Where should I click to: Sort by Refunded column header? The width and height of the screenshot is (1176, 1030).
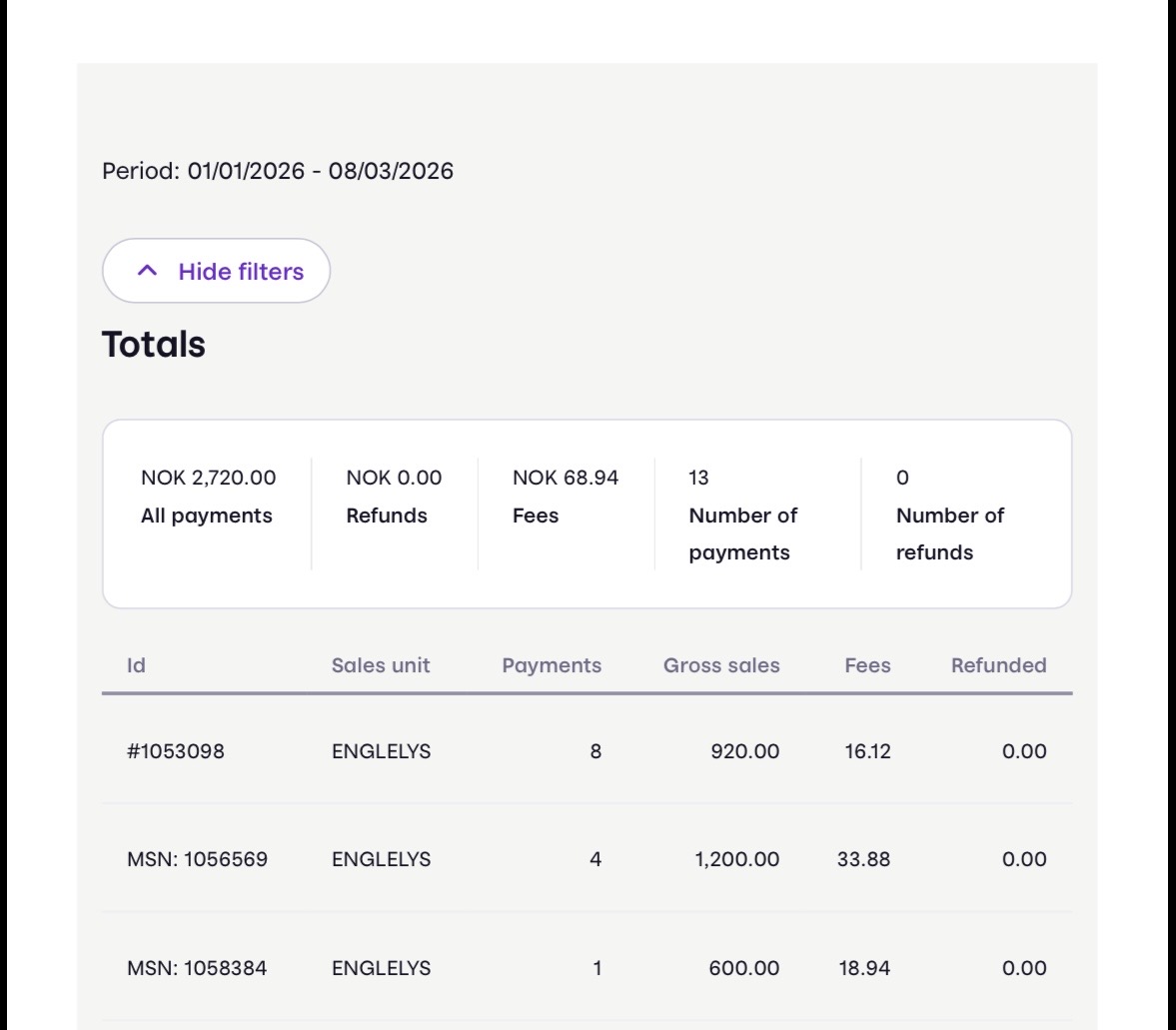998,665
